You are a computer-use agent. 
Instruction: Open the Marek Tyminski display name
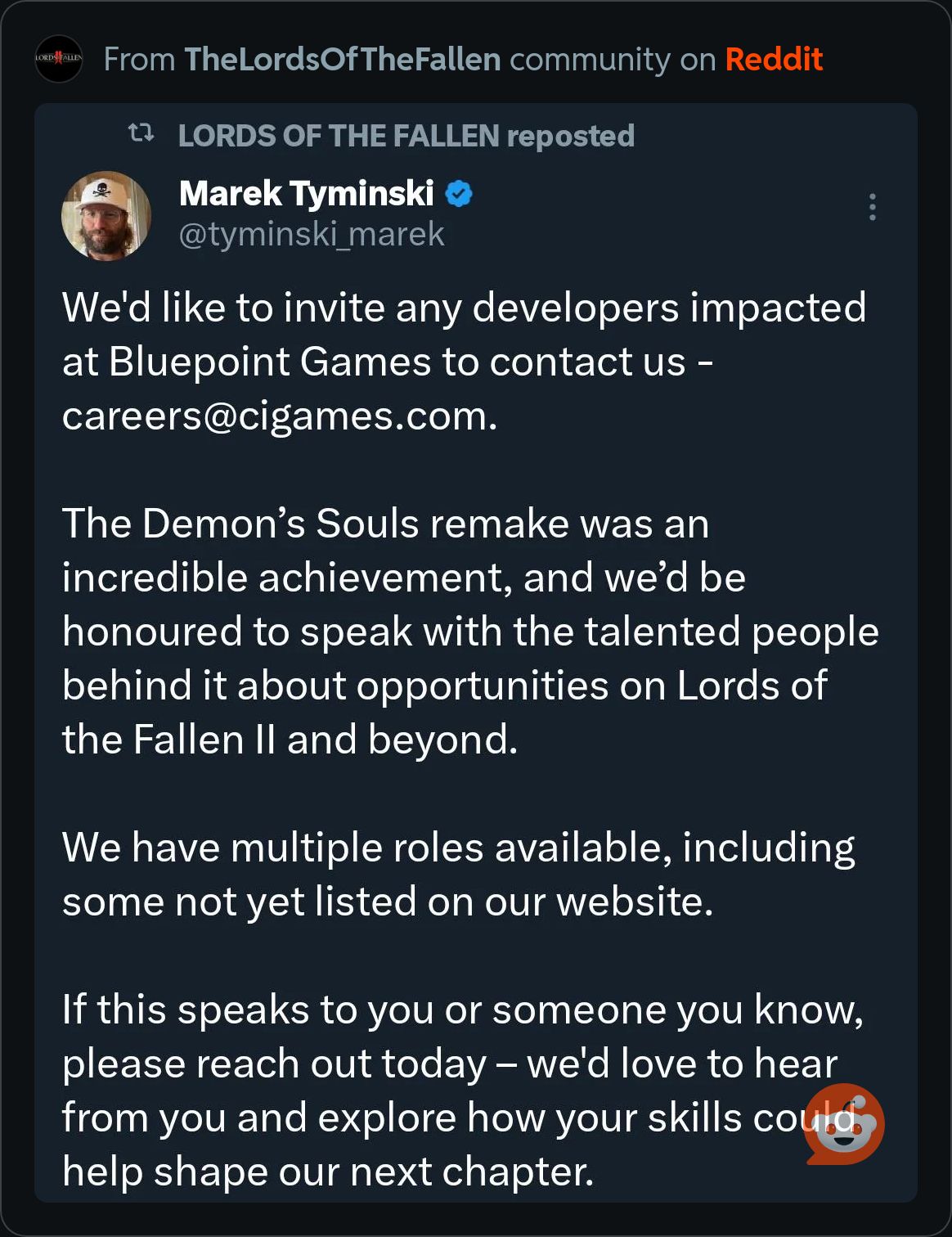coord(306,194)
